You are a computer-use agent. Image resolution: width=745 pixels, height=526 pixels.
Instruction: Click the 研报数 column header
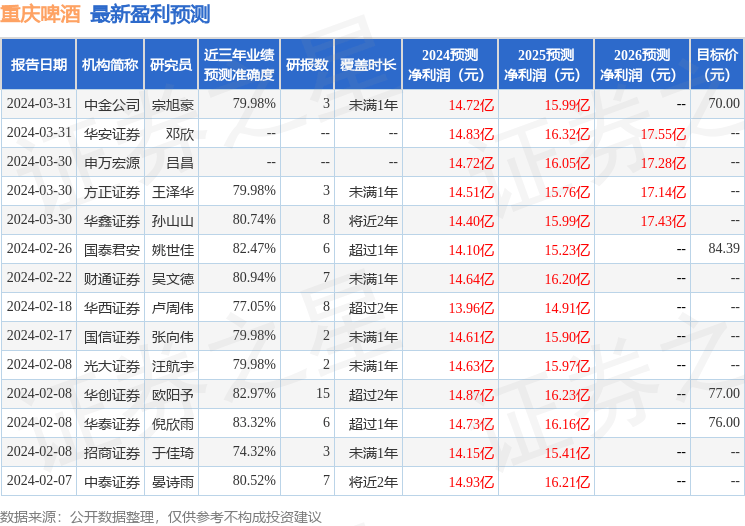[x=307, y=65]
